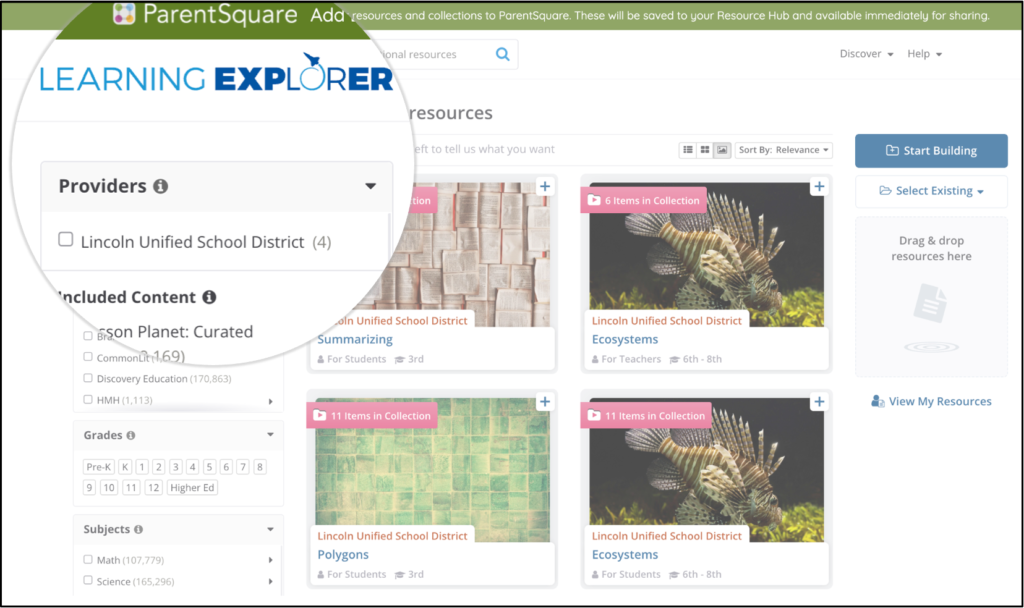Toggle grade 5 filter

pos(210,467)
